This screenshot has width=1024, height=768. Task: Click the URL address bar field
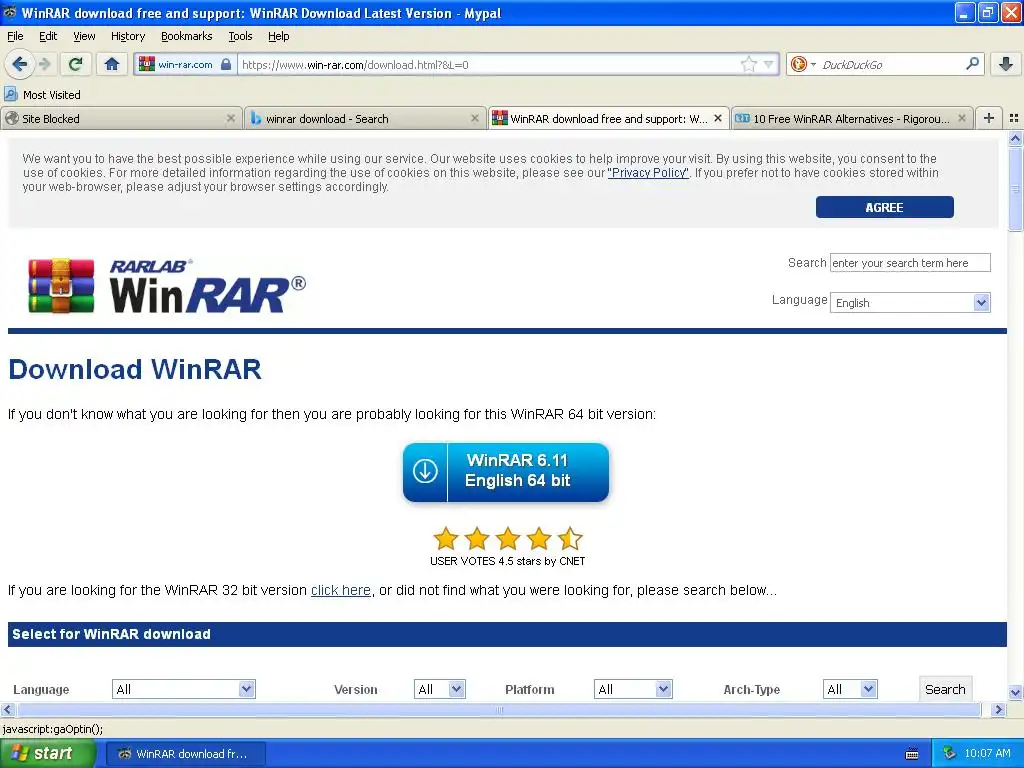point(488,64)
